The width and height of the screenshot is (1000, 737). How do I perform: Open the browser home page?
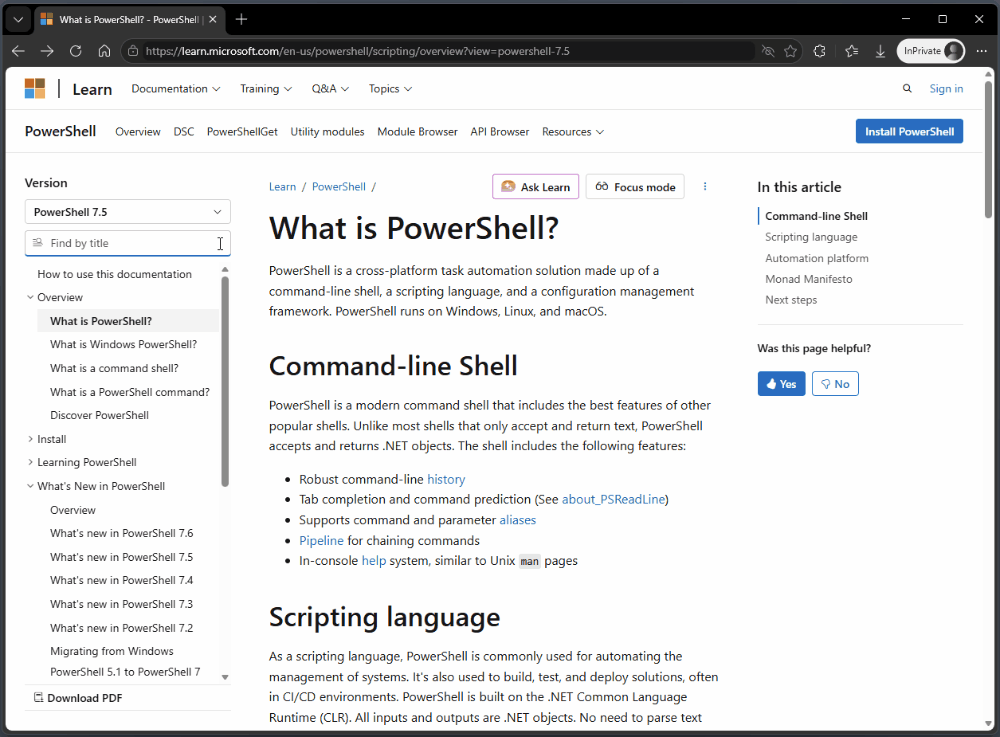tap(104, 51)
